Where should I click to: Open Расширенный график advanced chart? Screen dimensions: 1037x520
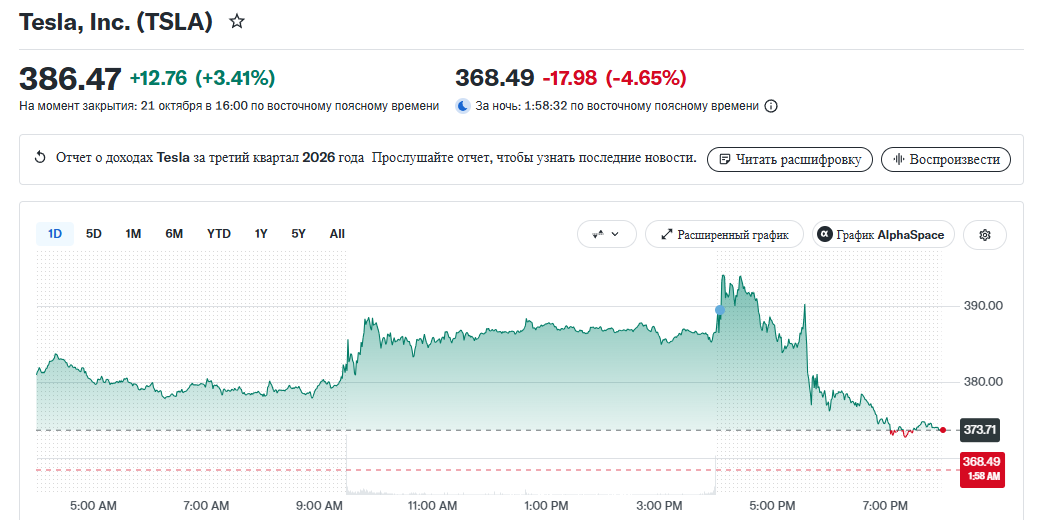click(724, 235)
